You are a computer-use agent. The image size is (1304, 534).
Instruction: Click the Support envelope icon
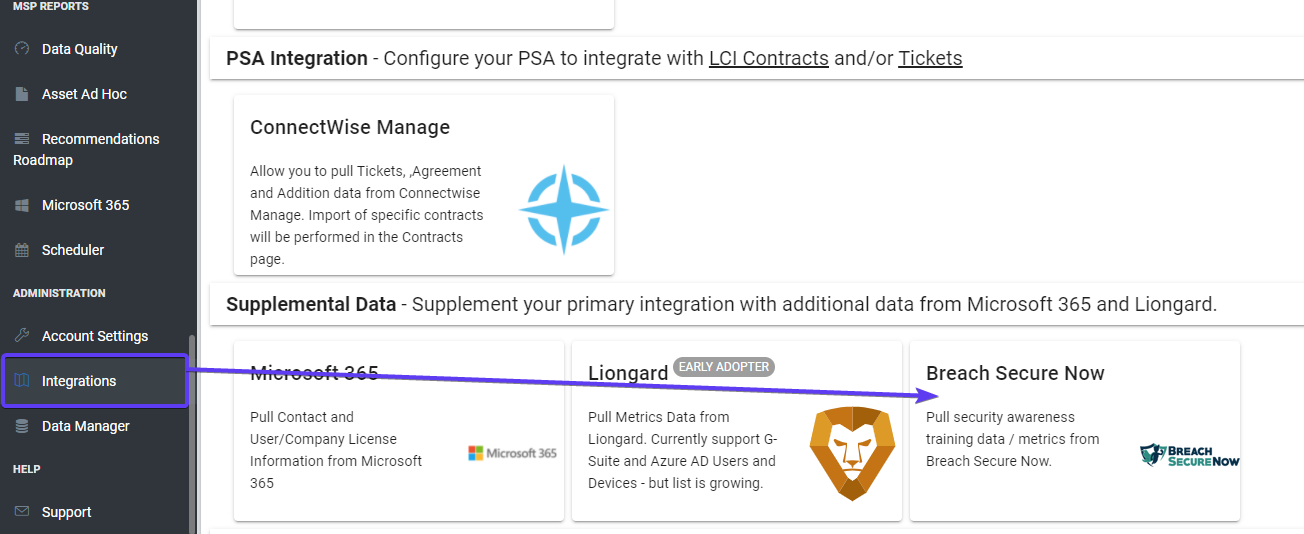tap(22, 512)
